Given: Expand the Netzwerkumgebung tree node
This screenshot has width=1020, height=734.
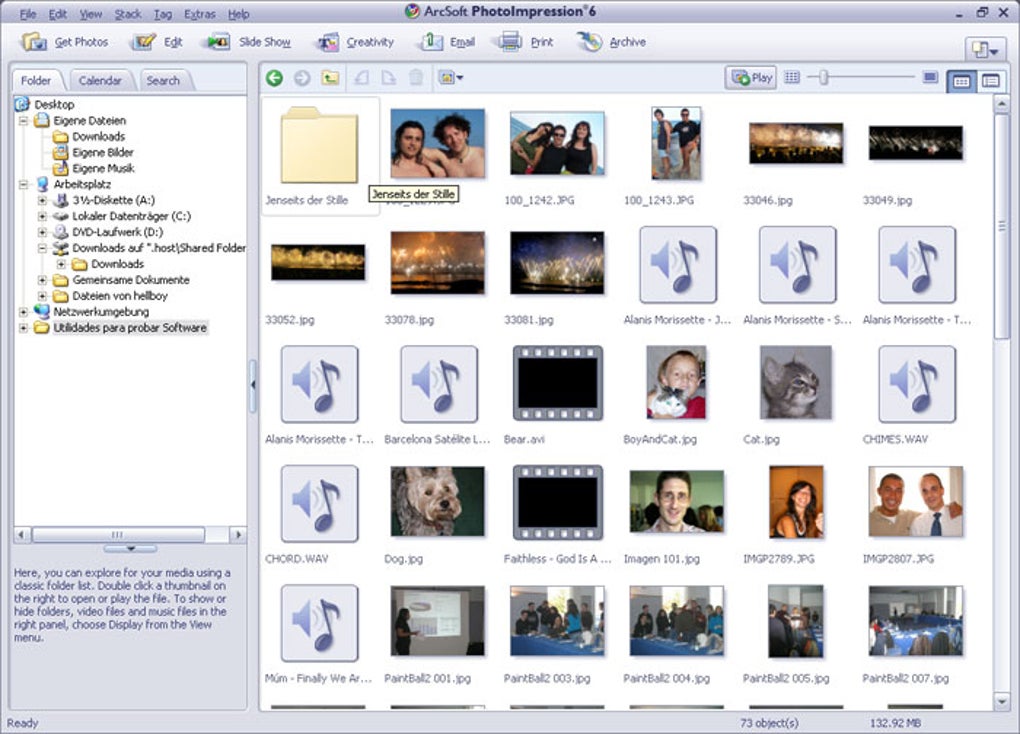Looking at the screenshot, I should point(24,312).
